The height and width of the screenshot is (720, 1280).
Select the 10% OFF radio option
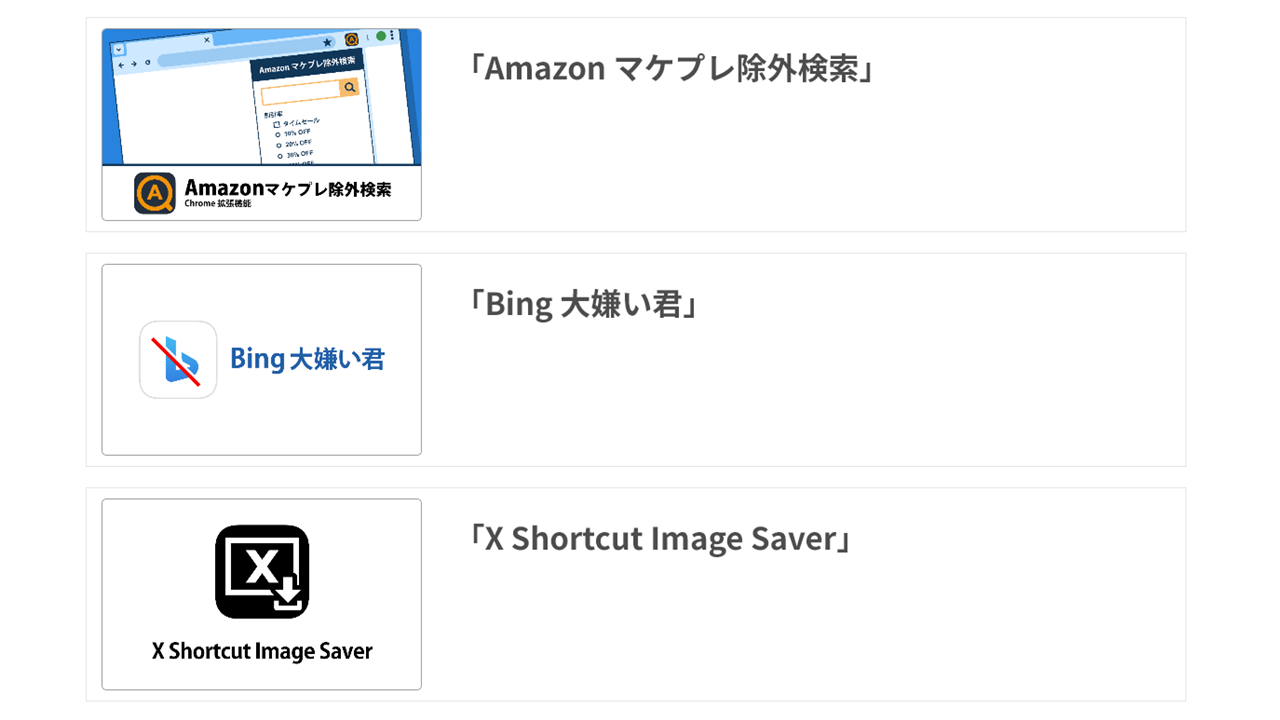[278, 134]
